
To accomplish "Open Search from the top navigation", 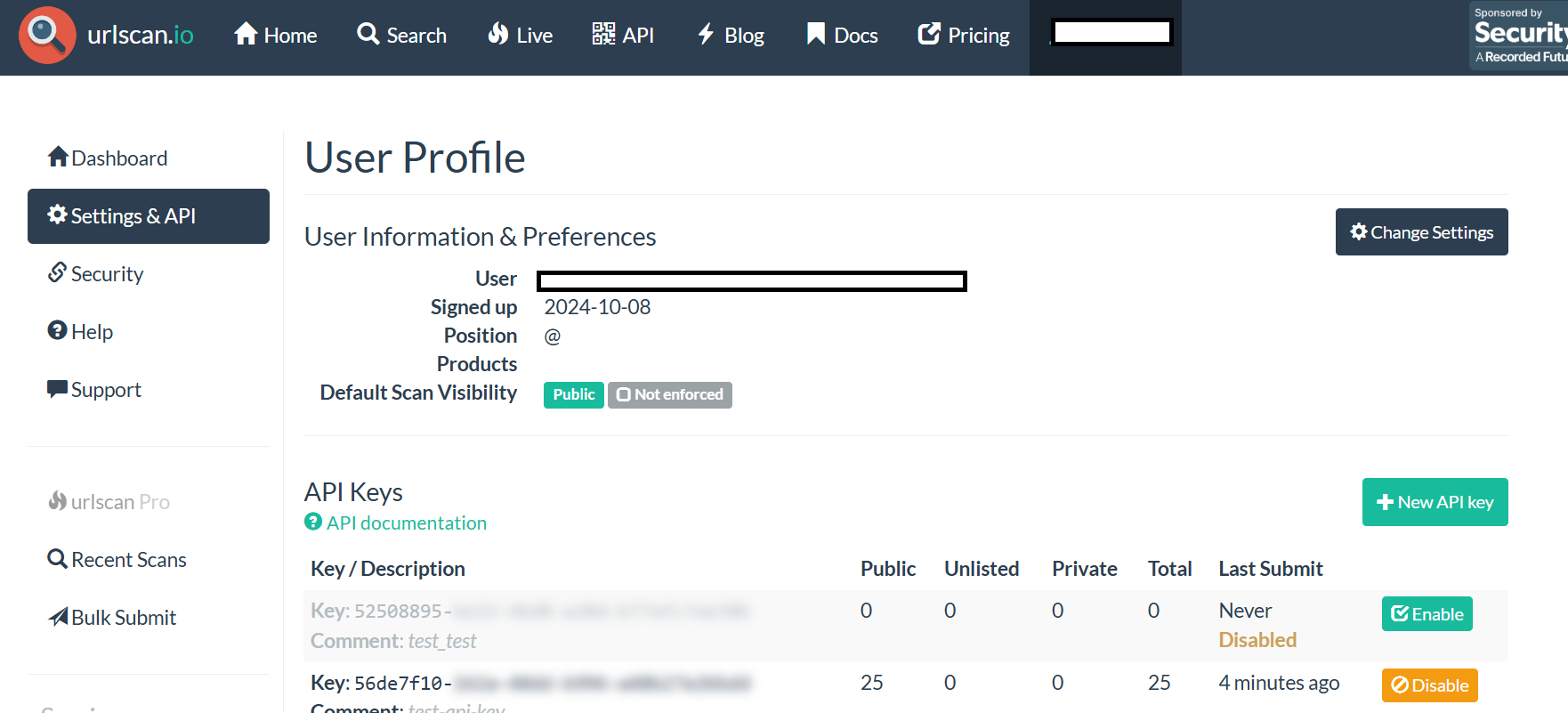I will click(401, 36).
